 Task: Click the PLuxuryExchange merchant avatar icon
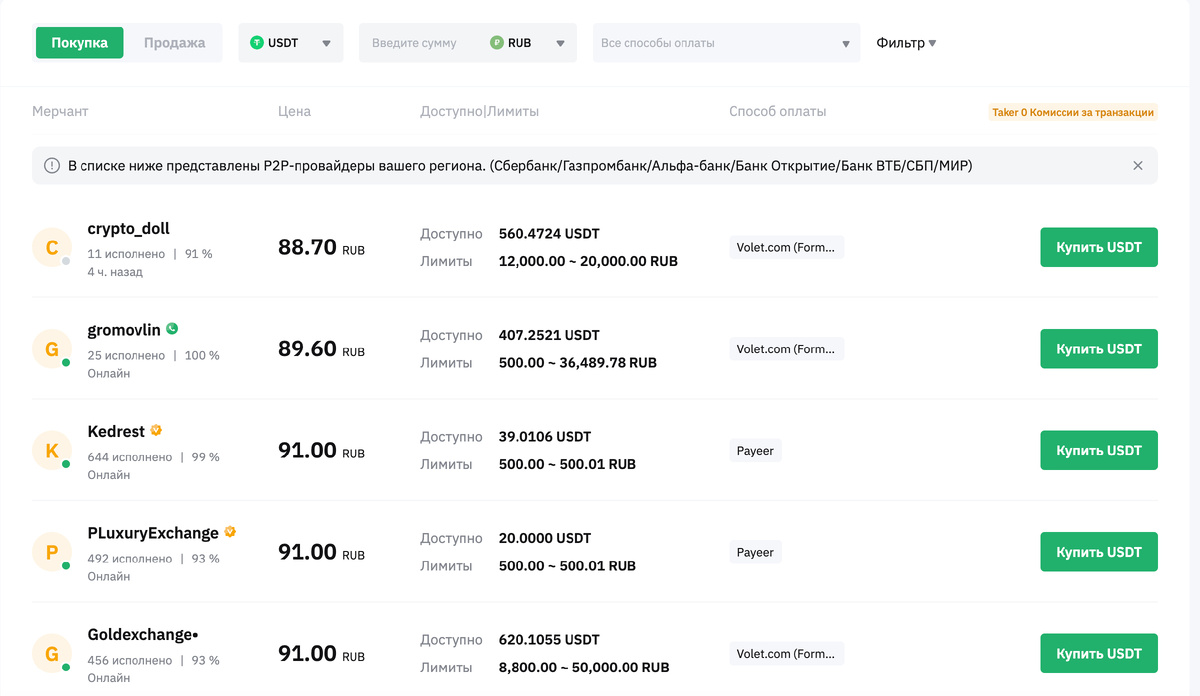pyautogui.click(x=52, y=552)
